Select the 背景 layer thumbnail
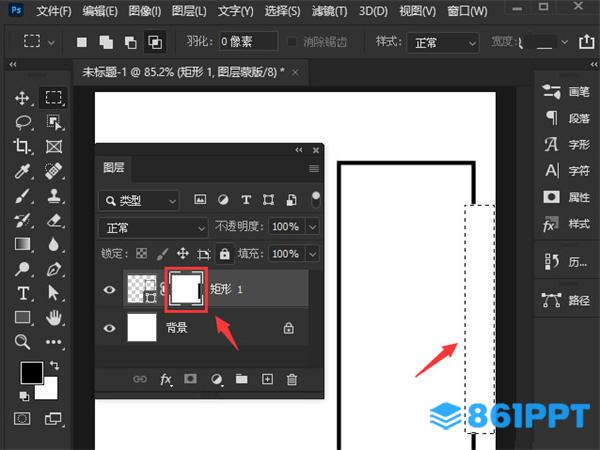The image size is (600, 450). click(142, 328)
